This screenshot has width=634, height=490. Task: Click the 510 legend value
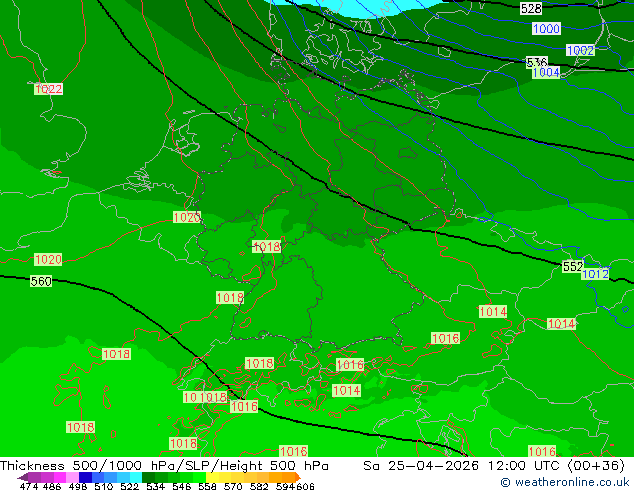104,486
